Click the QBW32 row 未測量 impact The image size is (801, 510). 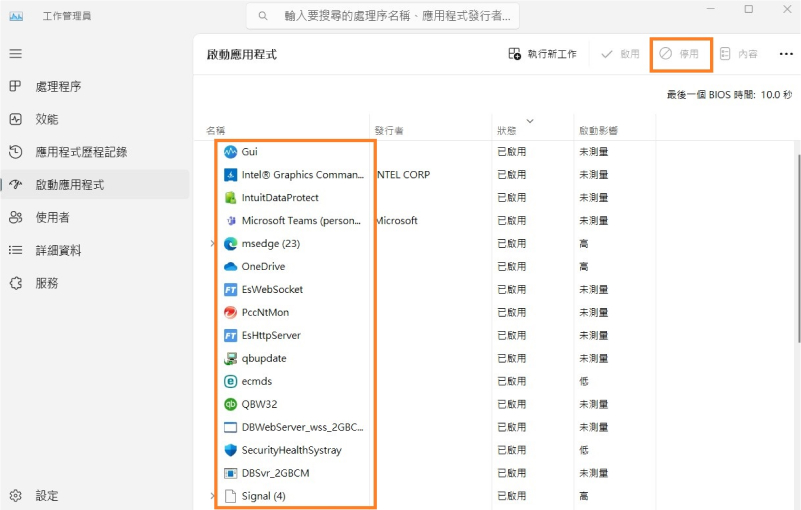coord(593,404)
